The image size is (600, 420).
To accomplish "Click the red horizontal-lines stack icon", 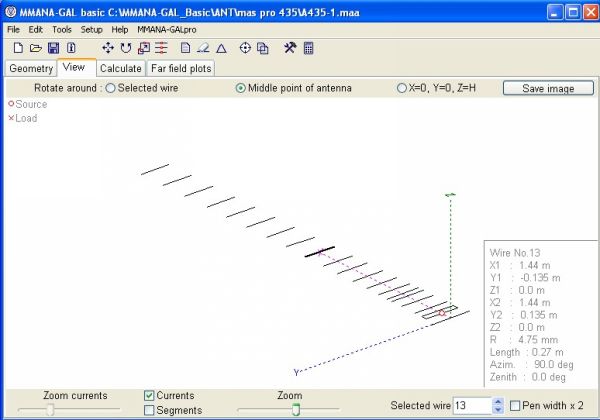I will point(161,48).
